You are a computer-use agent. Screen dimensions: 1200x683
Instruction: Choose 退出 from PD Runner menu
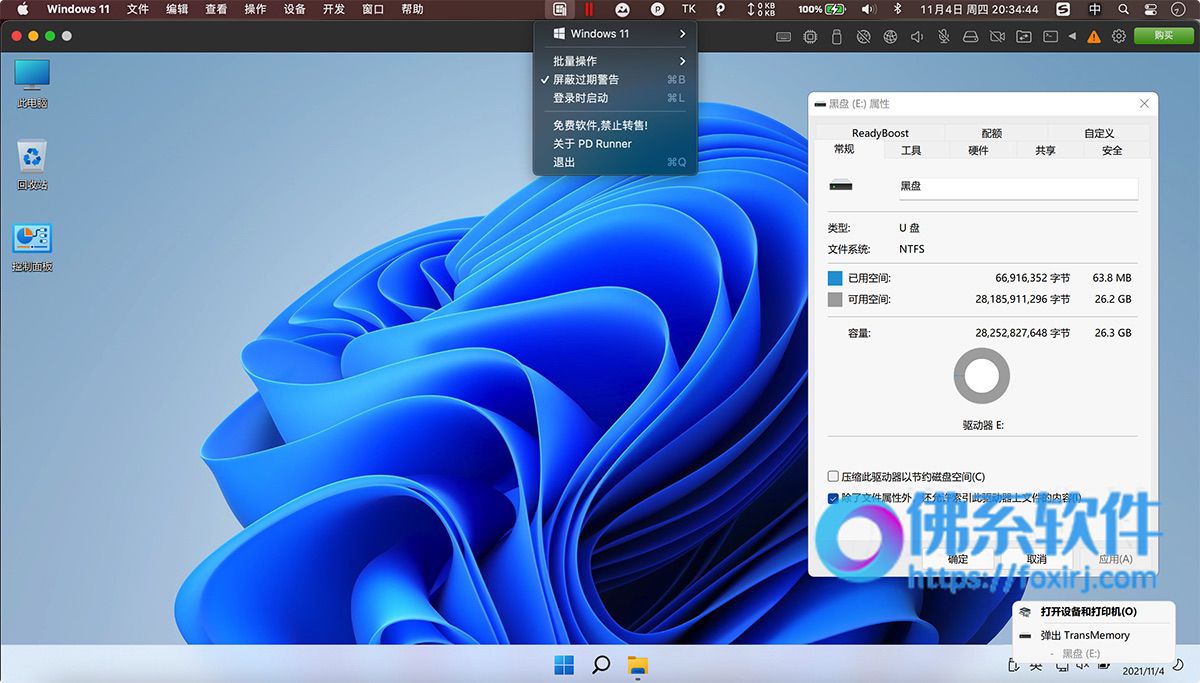[x=615, y=162]
